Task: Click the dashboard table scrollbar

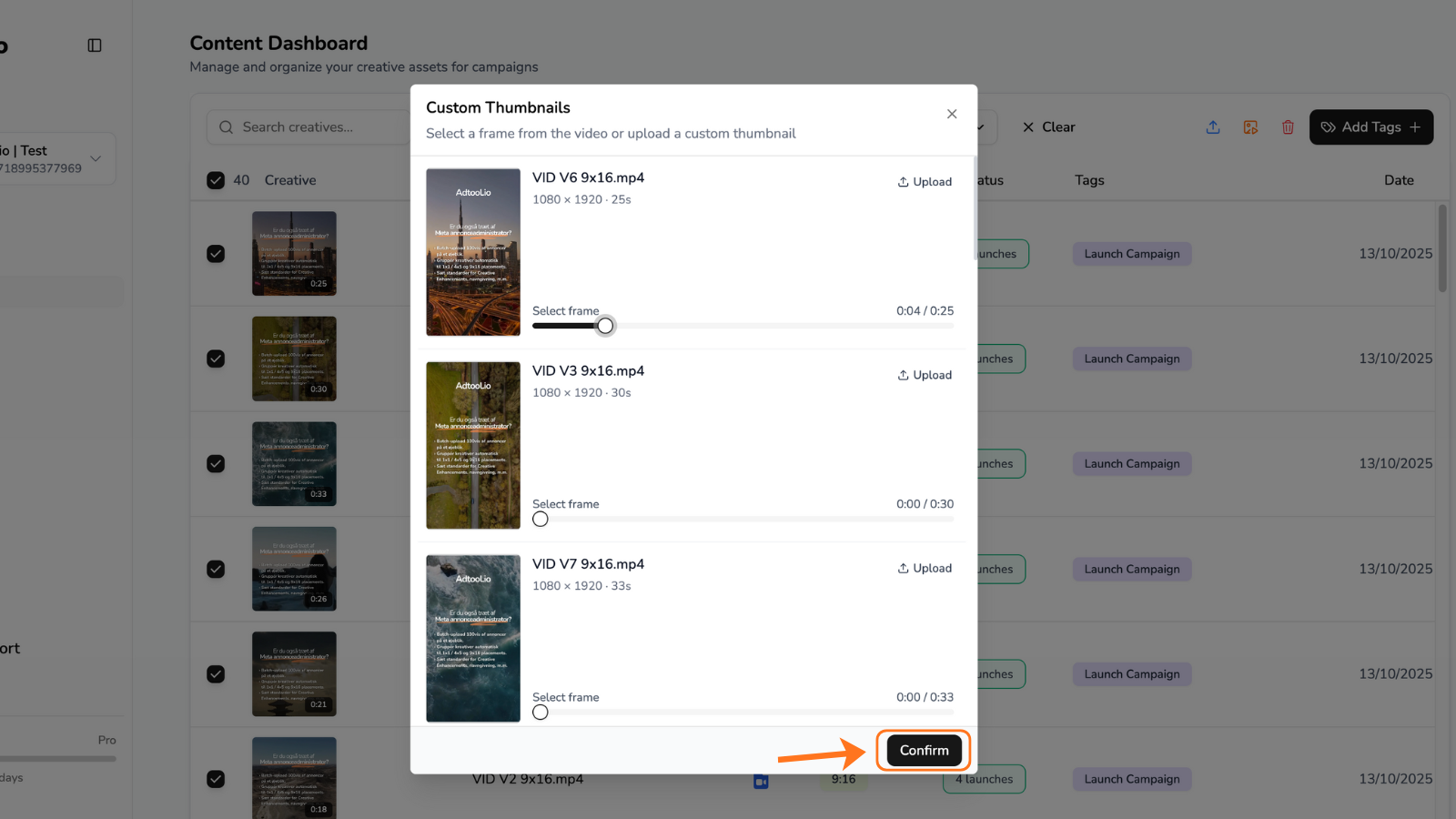Action: pyautogui.click(x=1442, y=248)
